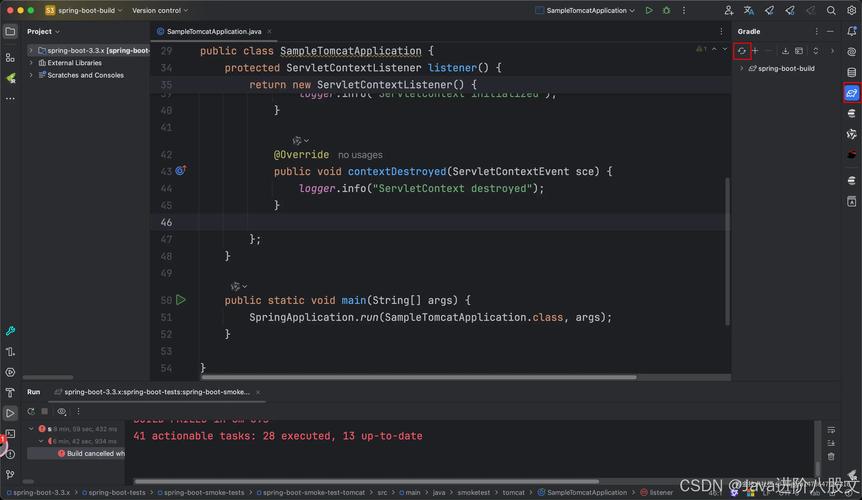Expand the External Libraries tree node

[x=32, y=63]
